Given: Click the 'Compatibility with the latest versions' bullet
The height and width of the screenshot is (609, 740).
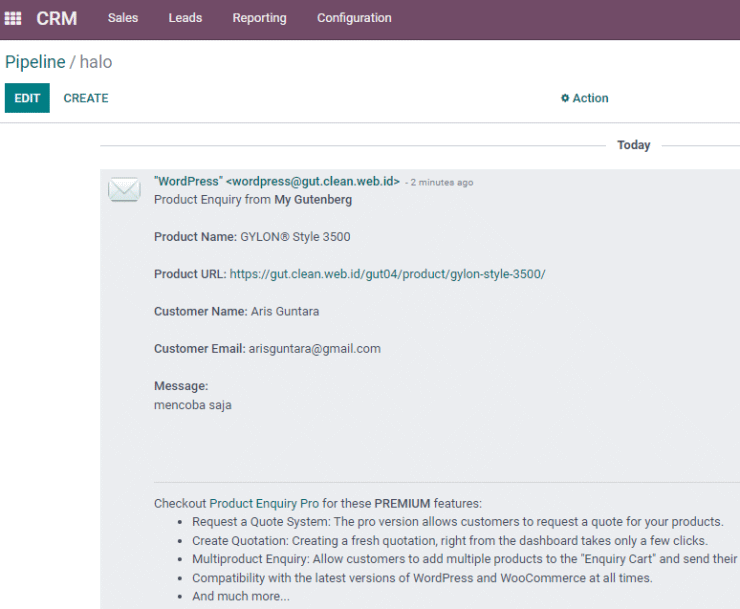Looking at the screenshot, I should [422, 578].
